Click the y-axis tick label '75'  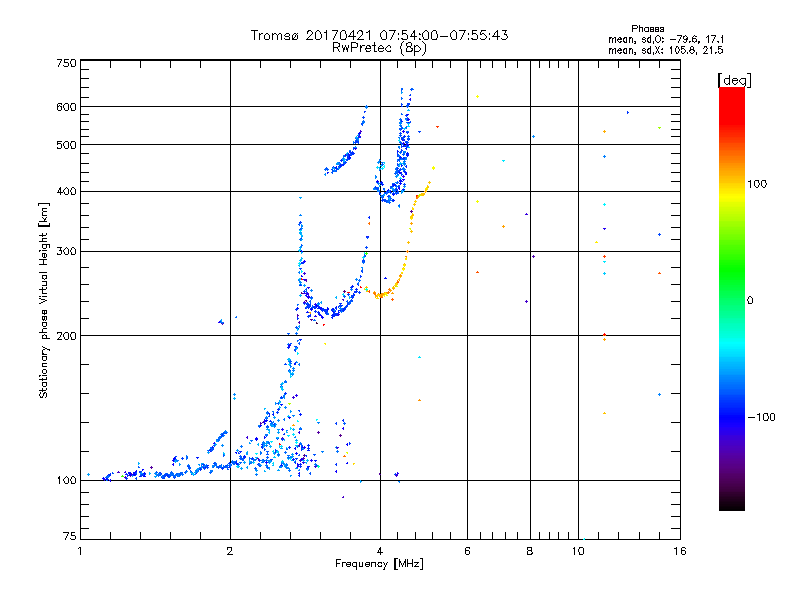(x=70, y=536)
